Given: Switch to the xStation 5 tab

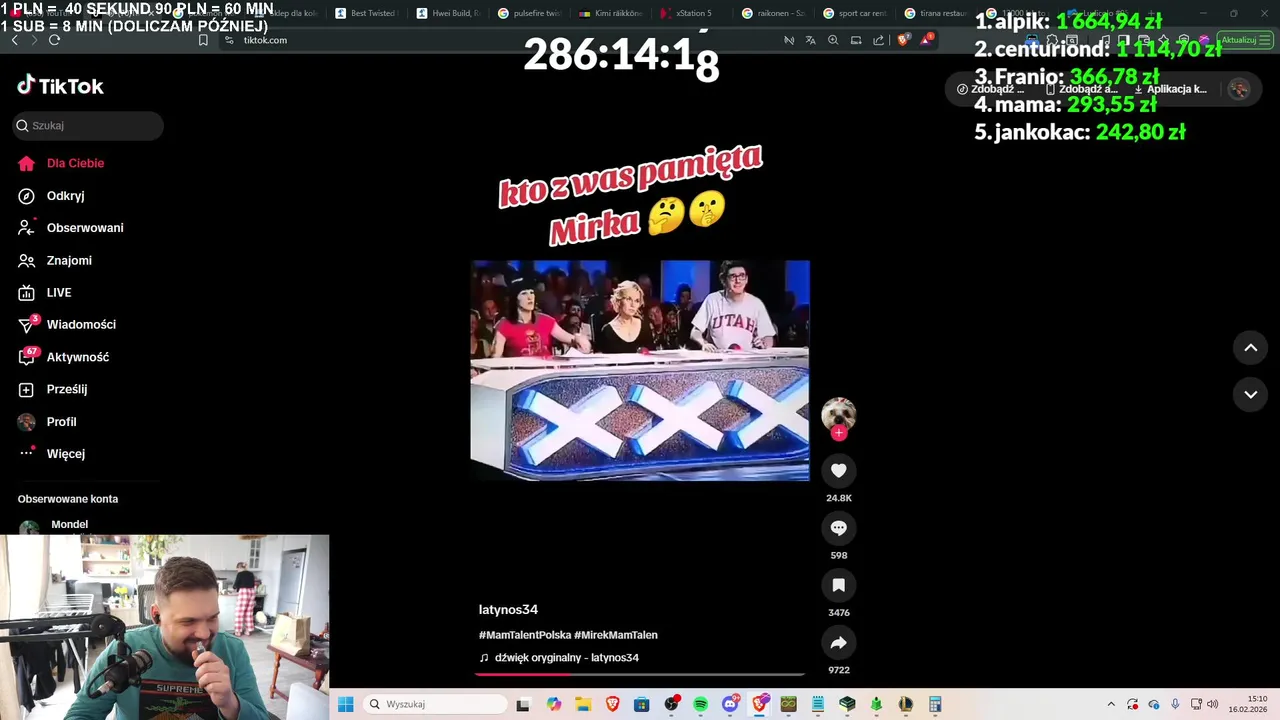Looking at the screenshot, I should coord(694,13).
